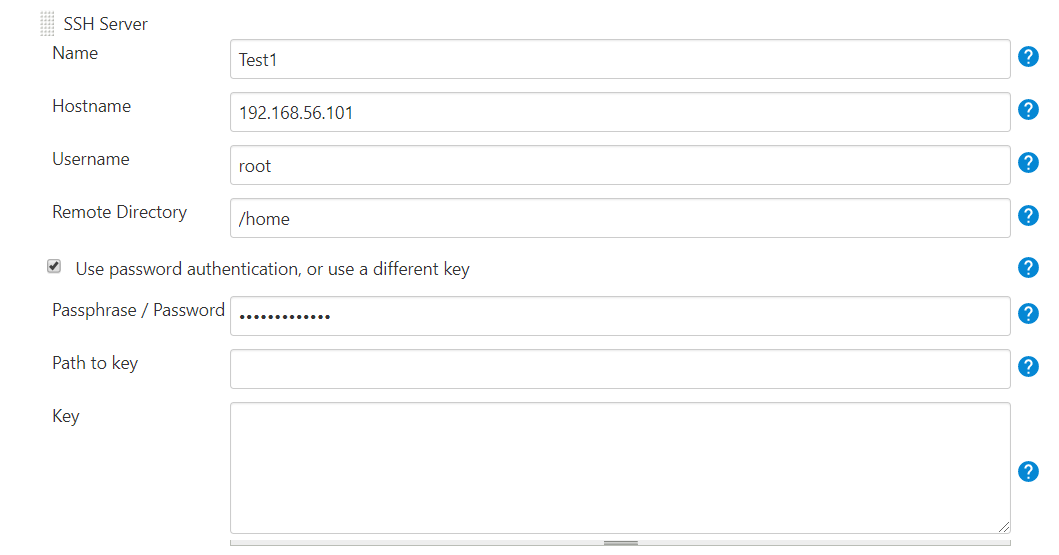The width and height of the screenshot is (1059, 555).
Task: Click the 'Use password authentication' label text
Action: coord(272,269)
